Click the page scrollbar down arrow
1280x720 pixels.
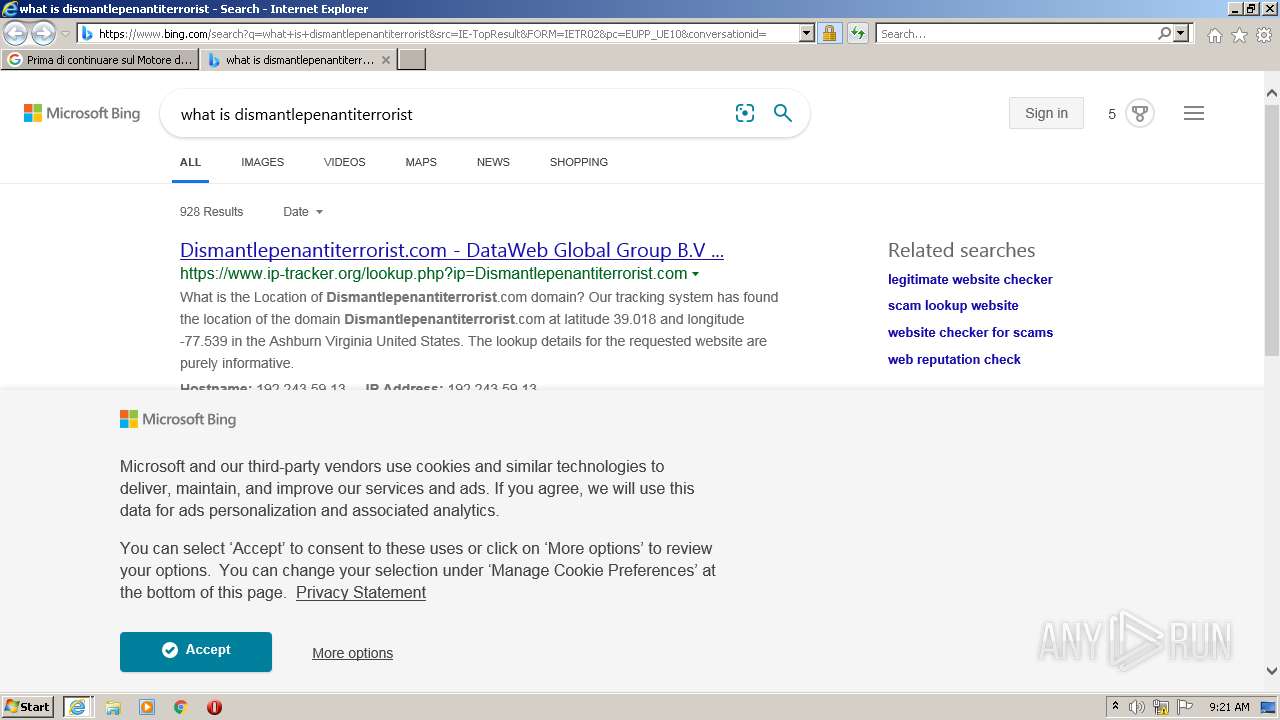click(1272, 671)
